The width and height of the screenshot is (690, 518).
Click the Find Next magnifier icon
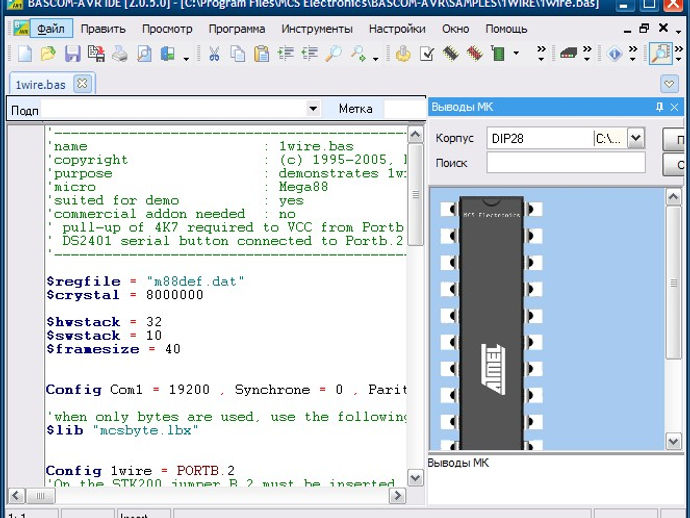(x=358, y=54)
